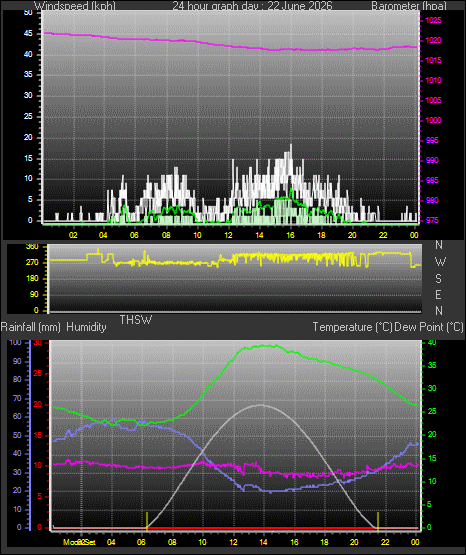Click the 02 hour label on wind graph

(x=73, y=235)
